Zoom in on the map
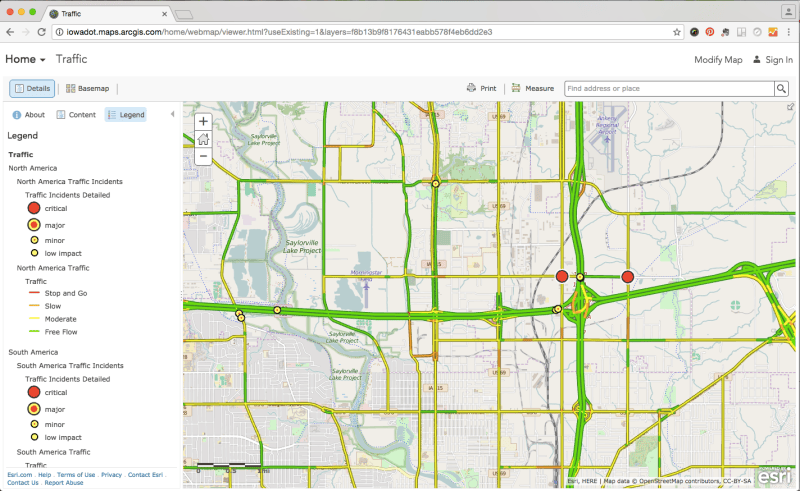800x491 pixels. [x=203, y=121]
